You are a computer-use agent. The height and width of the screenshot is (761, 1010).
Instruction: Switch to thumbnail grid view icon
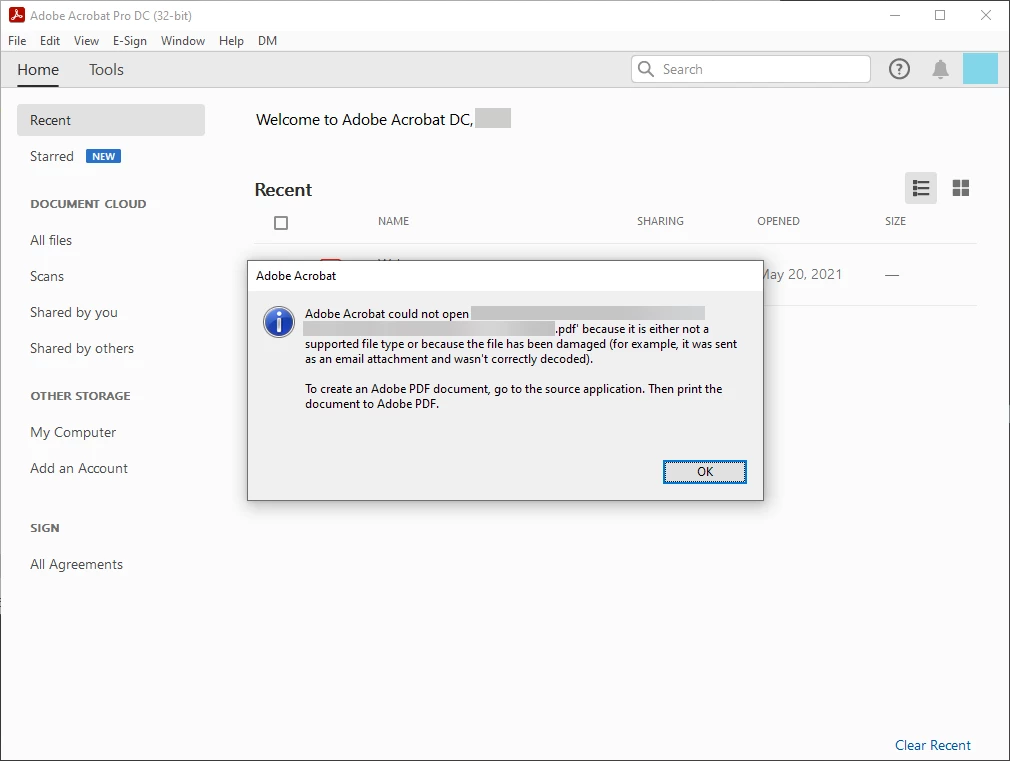[x=961, y=188]
